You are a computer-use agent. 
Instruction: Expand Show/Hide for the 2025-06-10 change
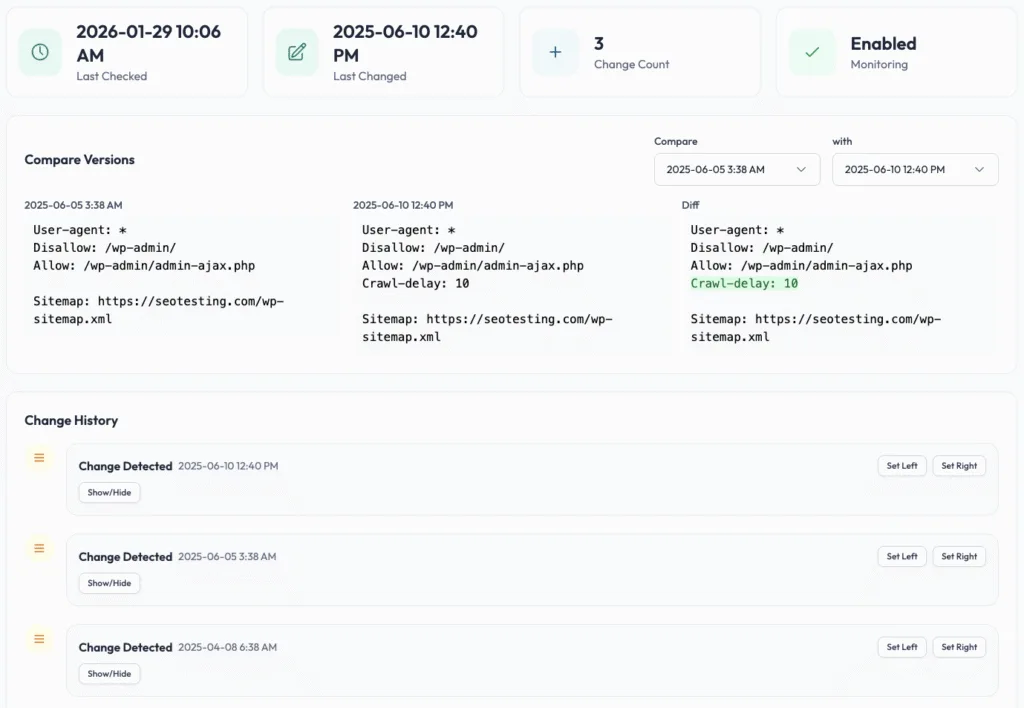pos(109,492)
